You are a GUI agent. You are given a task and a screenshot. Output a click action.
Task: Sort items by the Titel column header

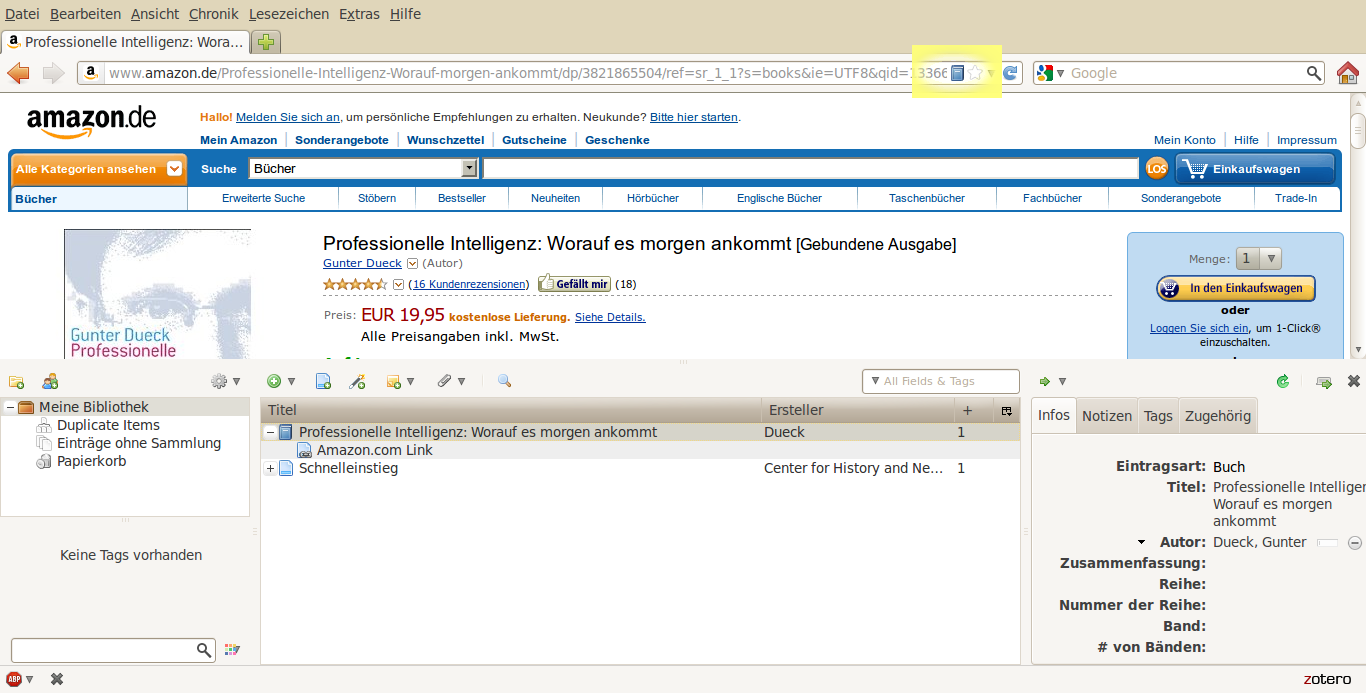pyautogui.click(x=511, y=410)
